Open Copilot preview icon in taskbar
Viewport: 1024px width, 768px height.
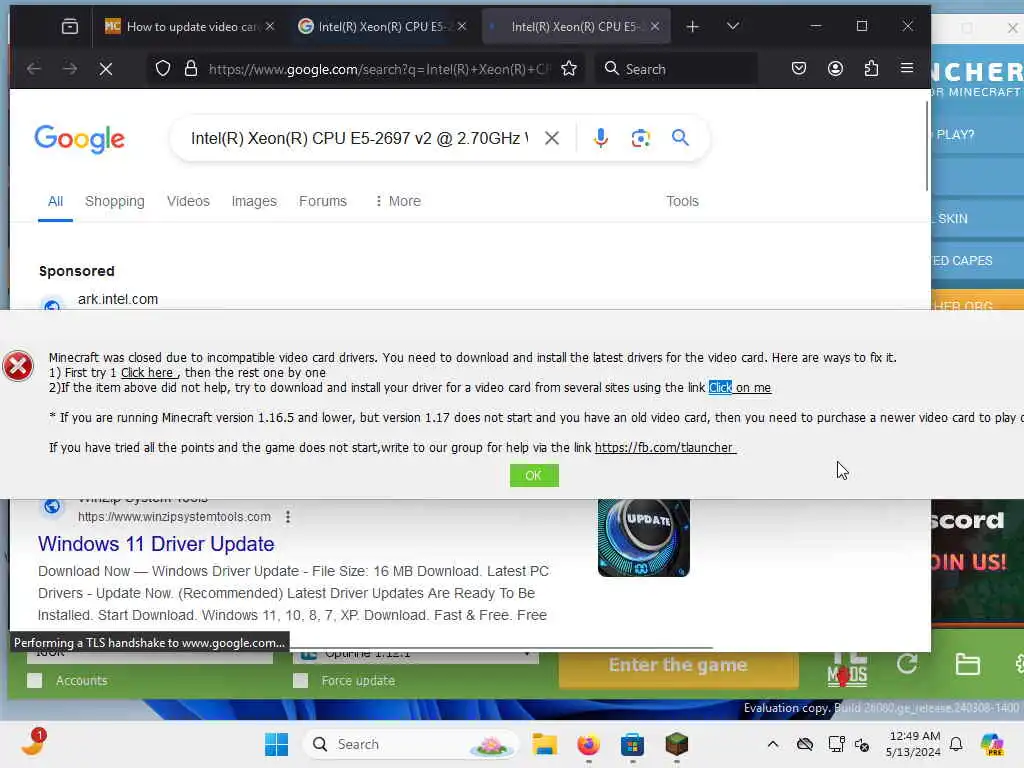click(992, 744)
